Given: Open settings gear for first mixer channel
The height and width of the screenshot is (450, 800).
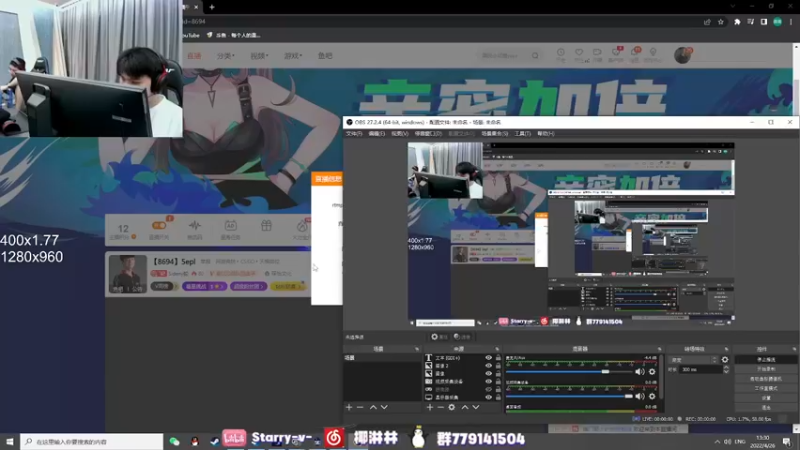Looking at the screenshot, I should [x=652, y=371].
